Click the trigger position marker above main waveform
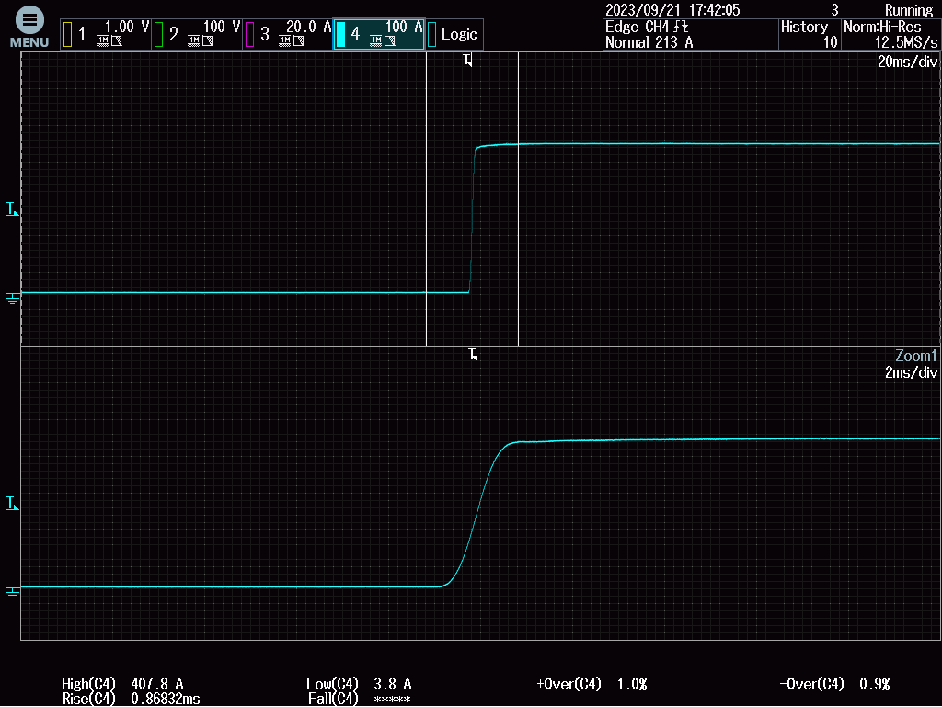This screenshot has height=707, width=942. click(468, 61)
